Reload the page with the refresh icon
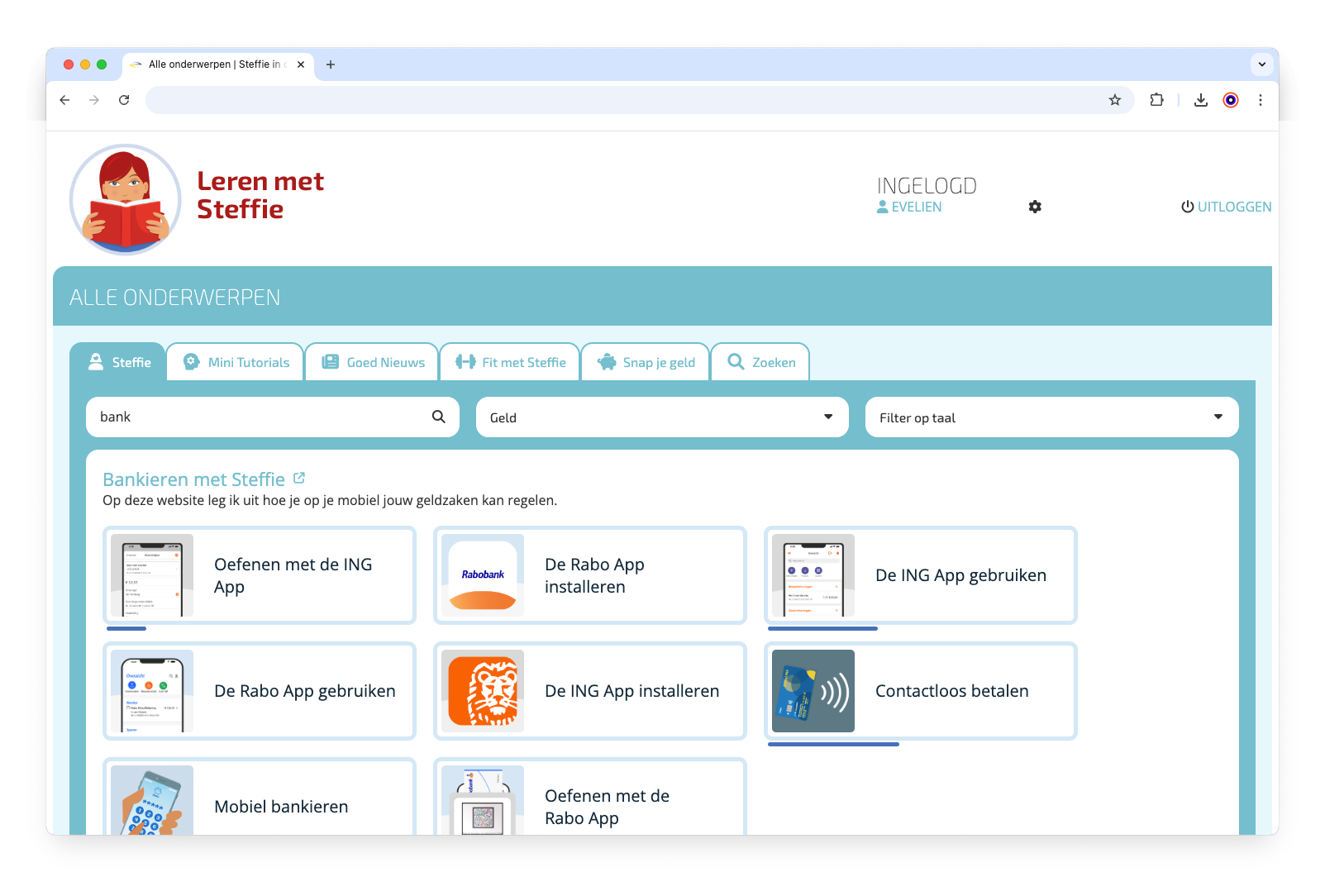This screenshot has height=896, width=1325. (x=124, y=100)
